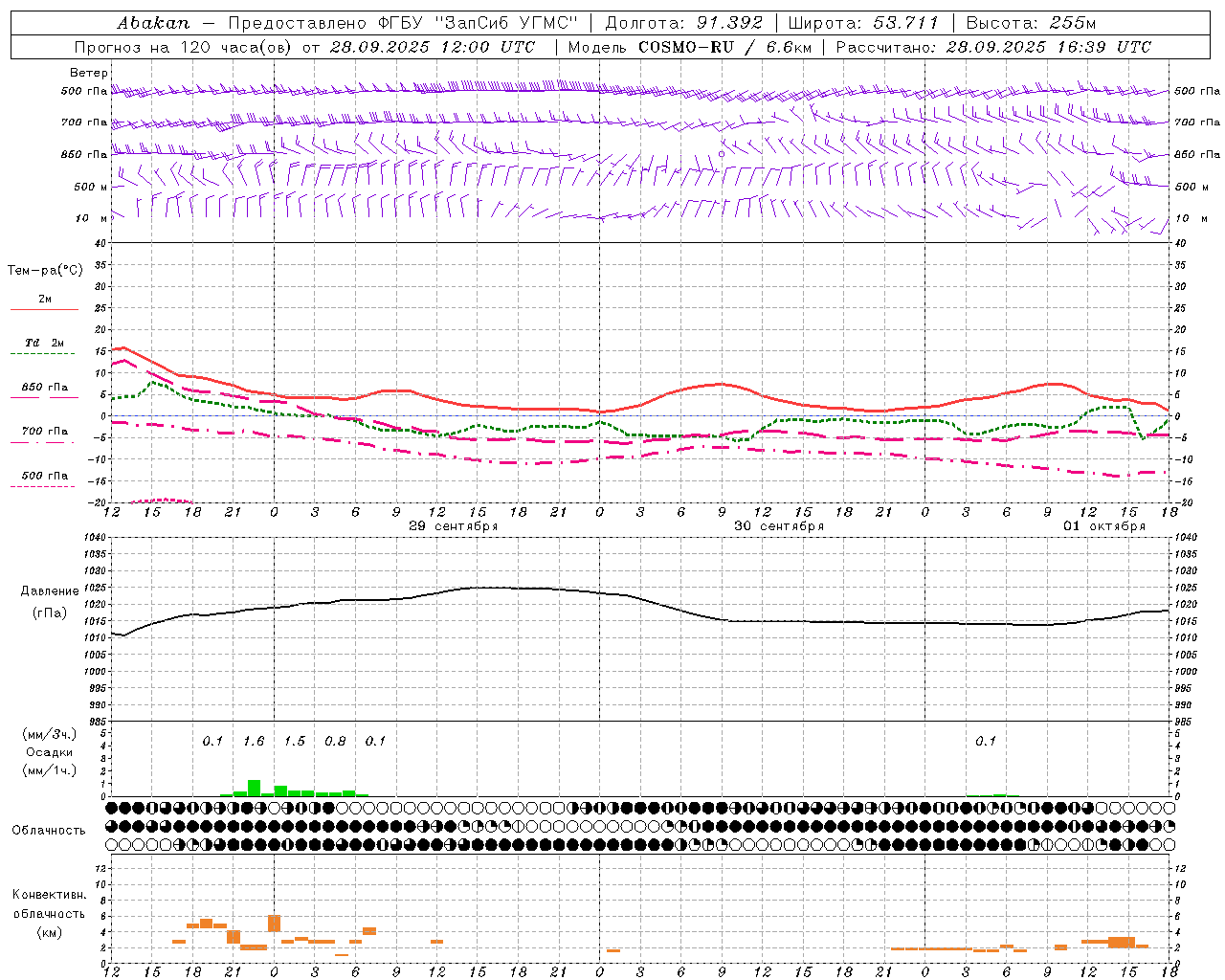Screen dimensions: 1225x980
Task: Click the '29 сентября' date label
Action: [454, 526]
